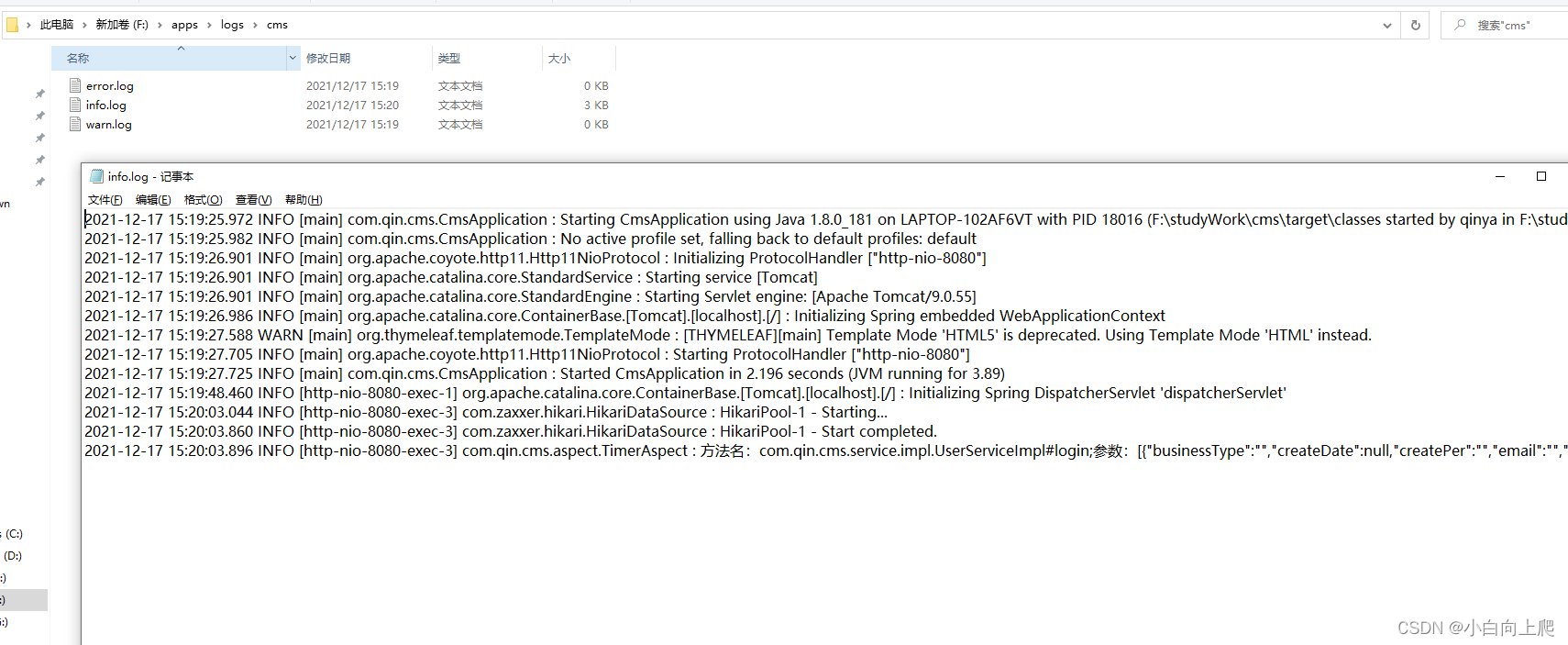Expand breadcrumb chevron after 此电脑

(x=84, y=25)
